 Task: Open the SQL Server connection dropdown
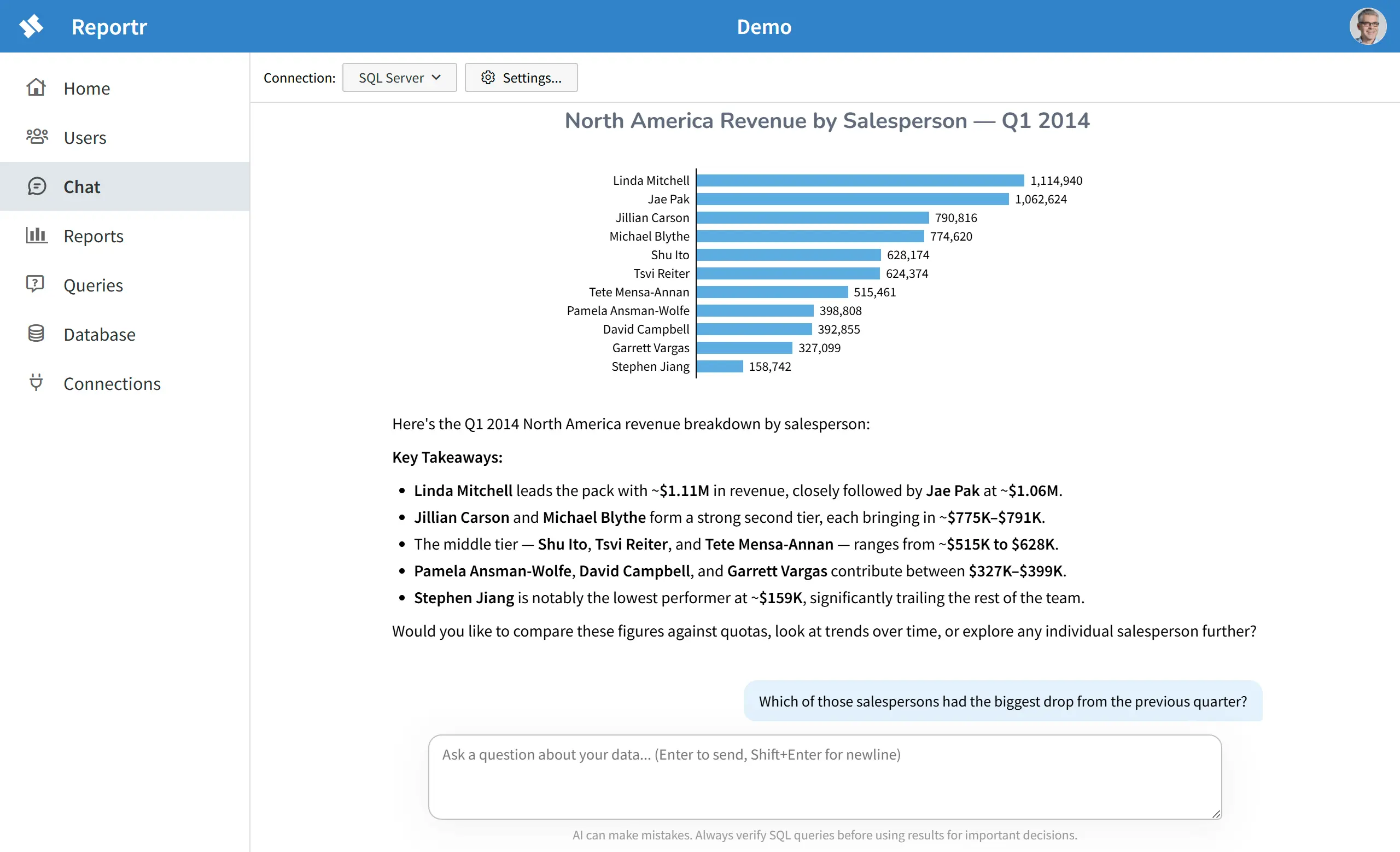tap(399, 77)
